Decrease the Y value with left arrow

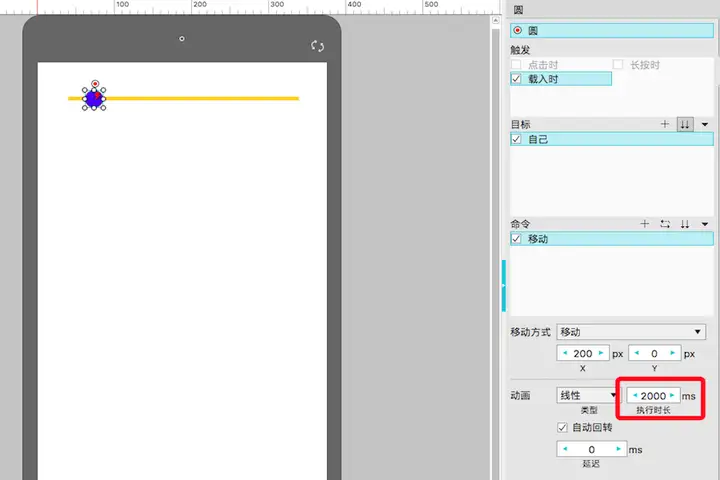click(636, 353)
